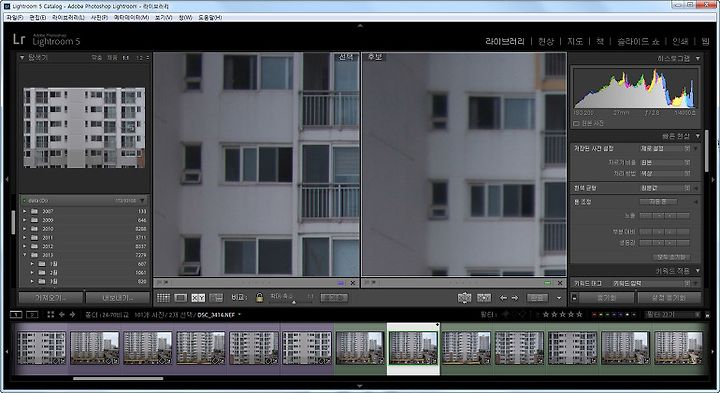Screen dimensions: 720x393
Task: Enable the original photo checkbox under histogram
Action: point(576,124)
